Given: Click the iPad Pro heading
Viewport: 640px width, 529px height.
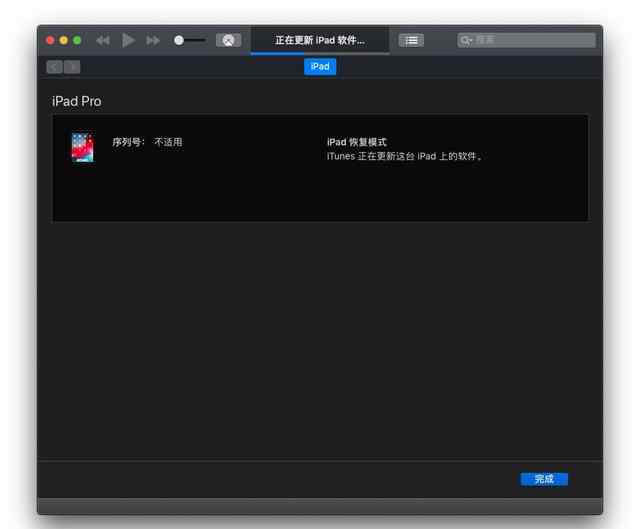Looking at the screenshot, I should click(x=77, y=101).
